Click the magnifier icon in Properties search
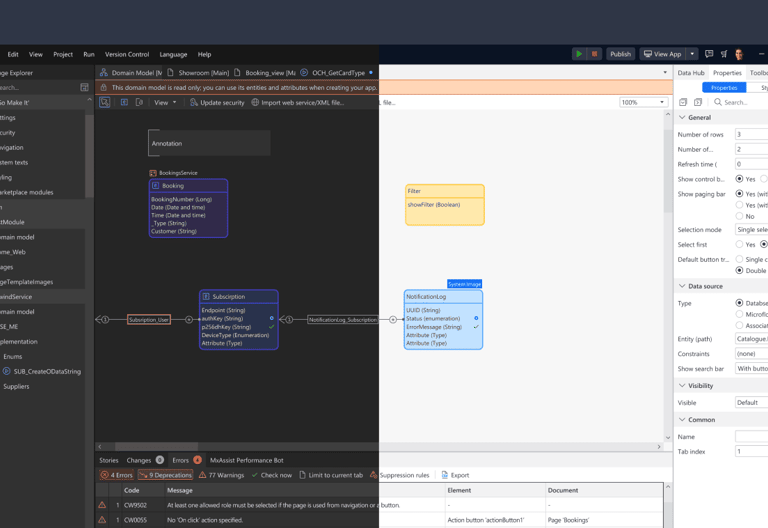The width and height of the screenshot is (768, 528). point(718,102)
